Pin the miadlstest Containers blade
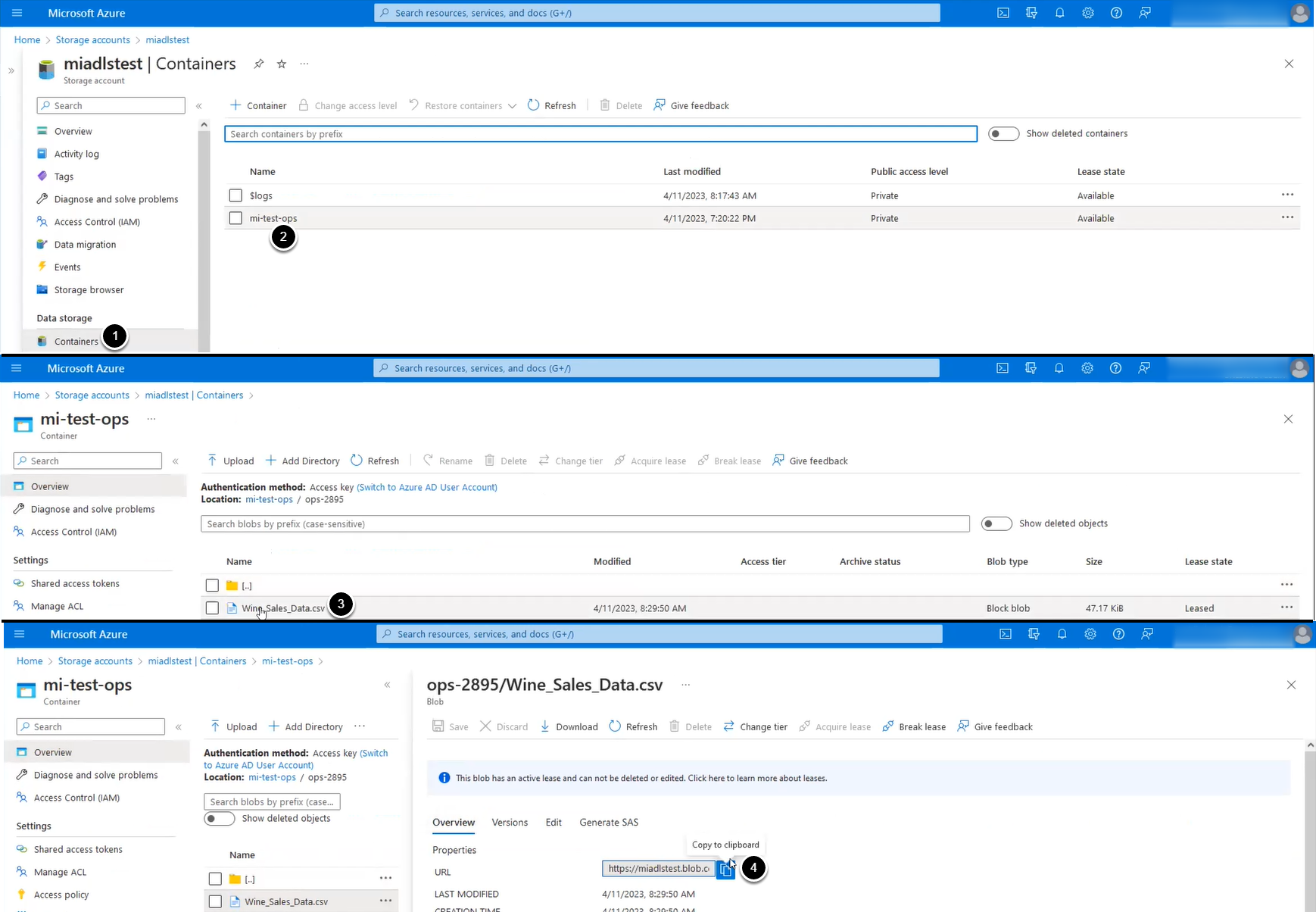Image resolution: width=1316 pixels, height=912 pixels. click(x=259, y=64)
